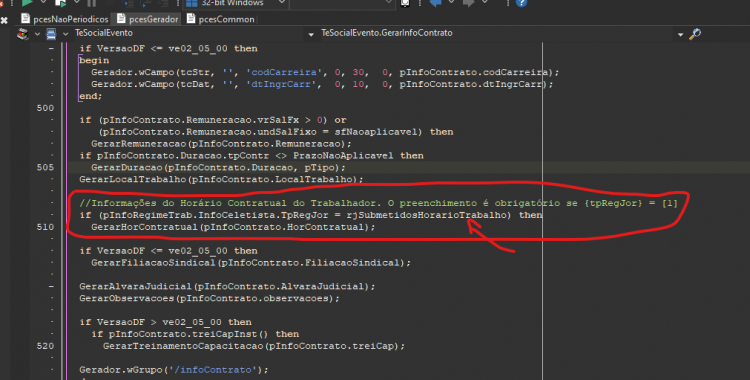Click the 'begin' keyword line
The width and height of the screenshot is (750, 380).
[x=94, y=60]
